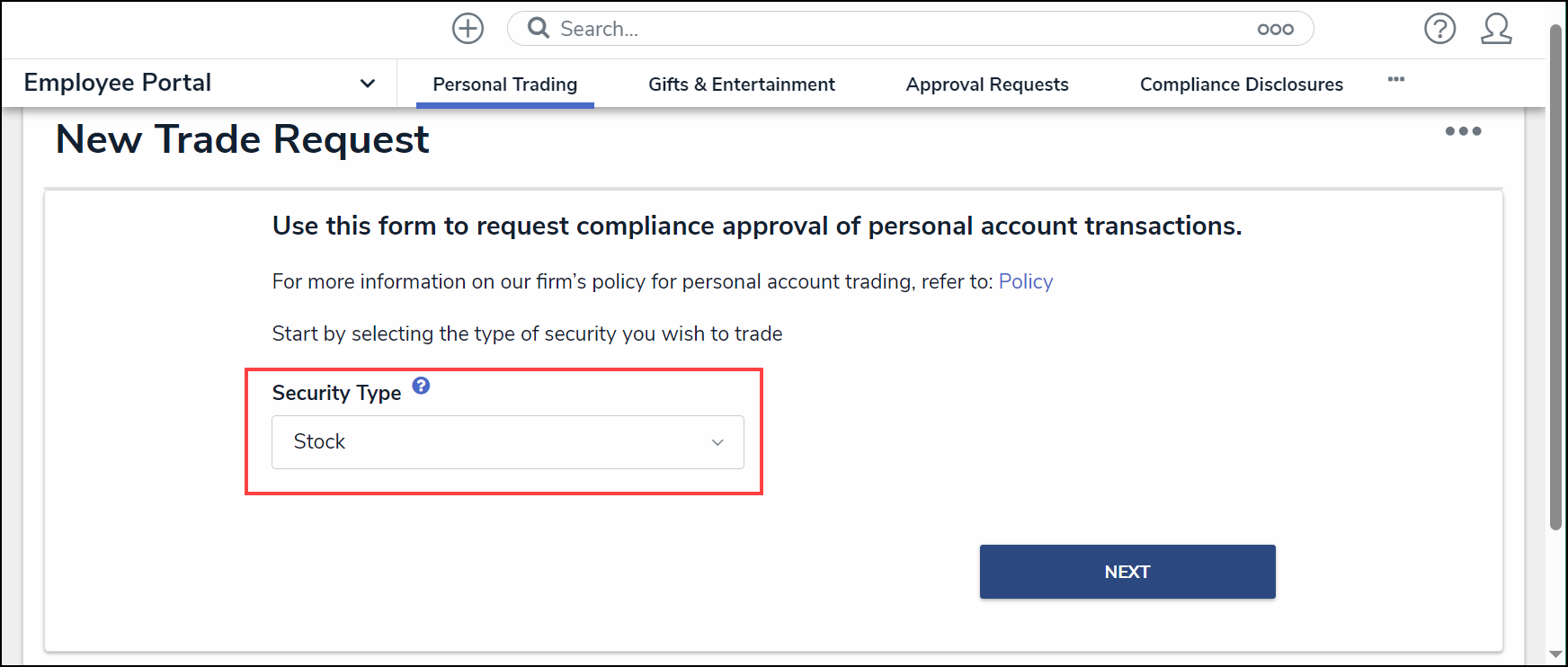The height and width of the screenshot is (667, 1568).
Task: Expand the Employee Portal dropdown
Action: point(367,84)
